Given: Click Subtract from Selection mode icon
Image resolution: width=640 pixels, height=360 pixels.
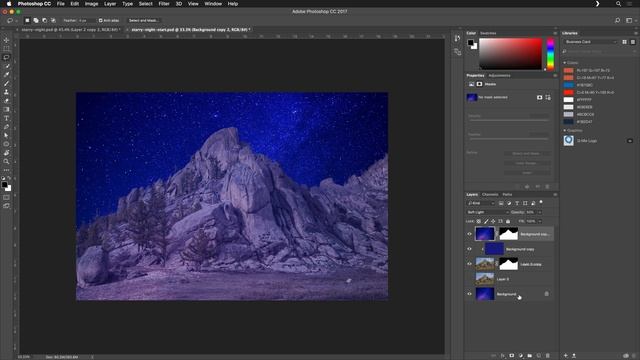Looking at the screenshot, I should click(x=44, y=20).
